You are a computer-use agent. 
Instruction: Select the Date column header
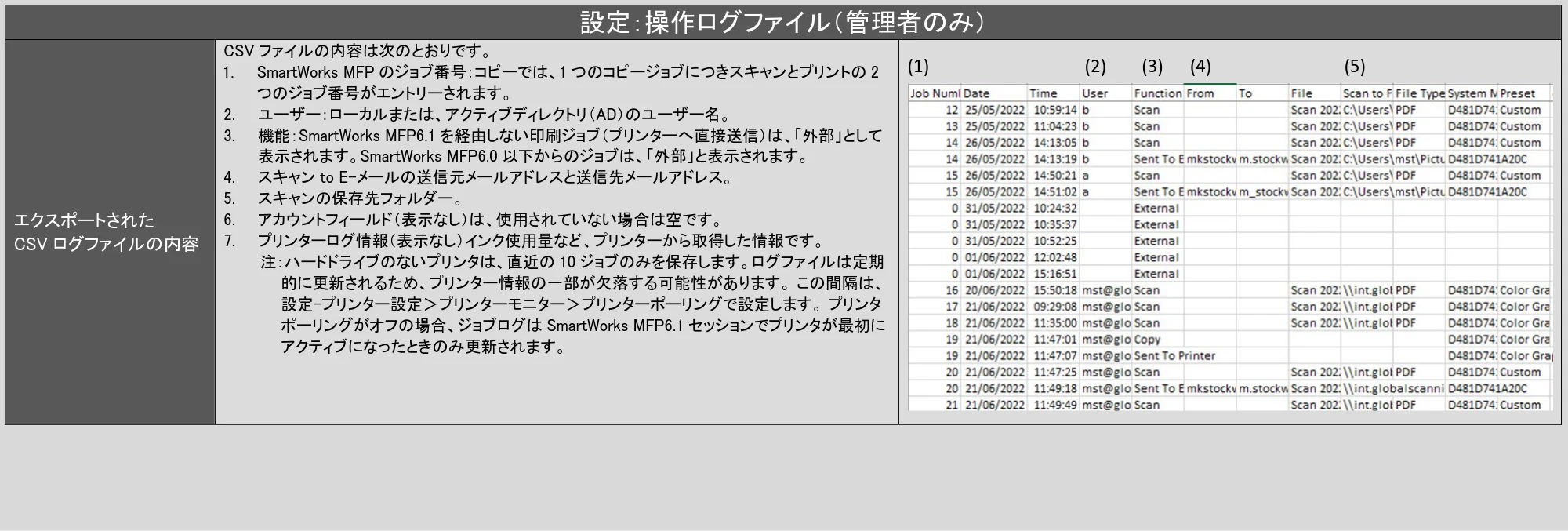(x=994, y=93)
